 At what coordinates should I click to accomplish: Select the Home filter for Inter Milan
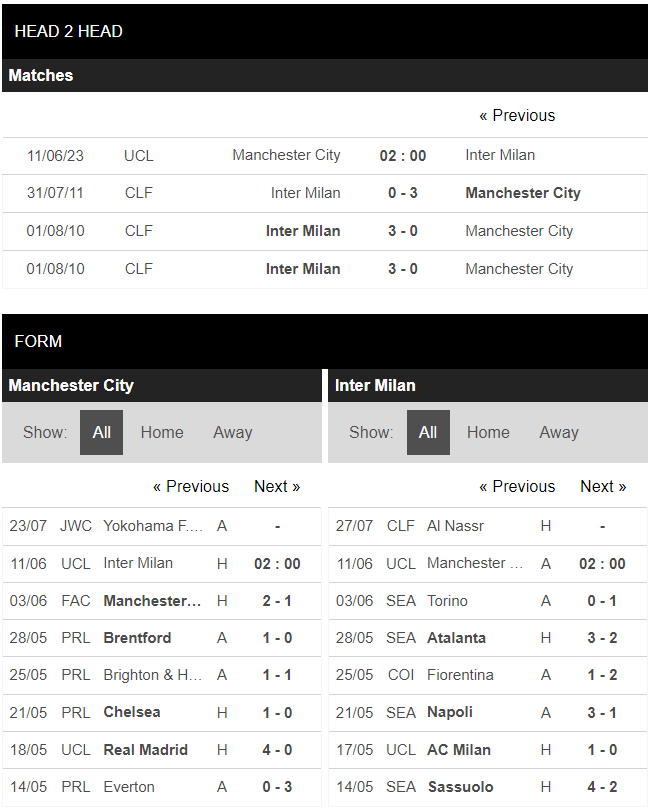488,432
